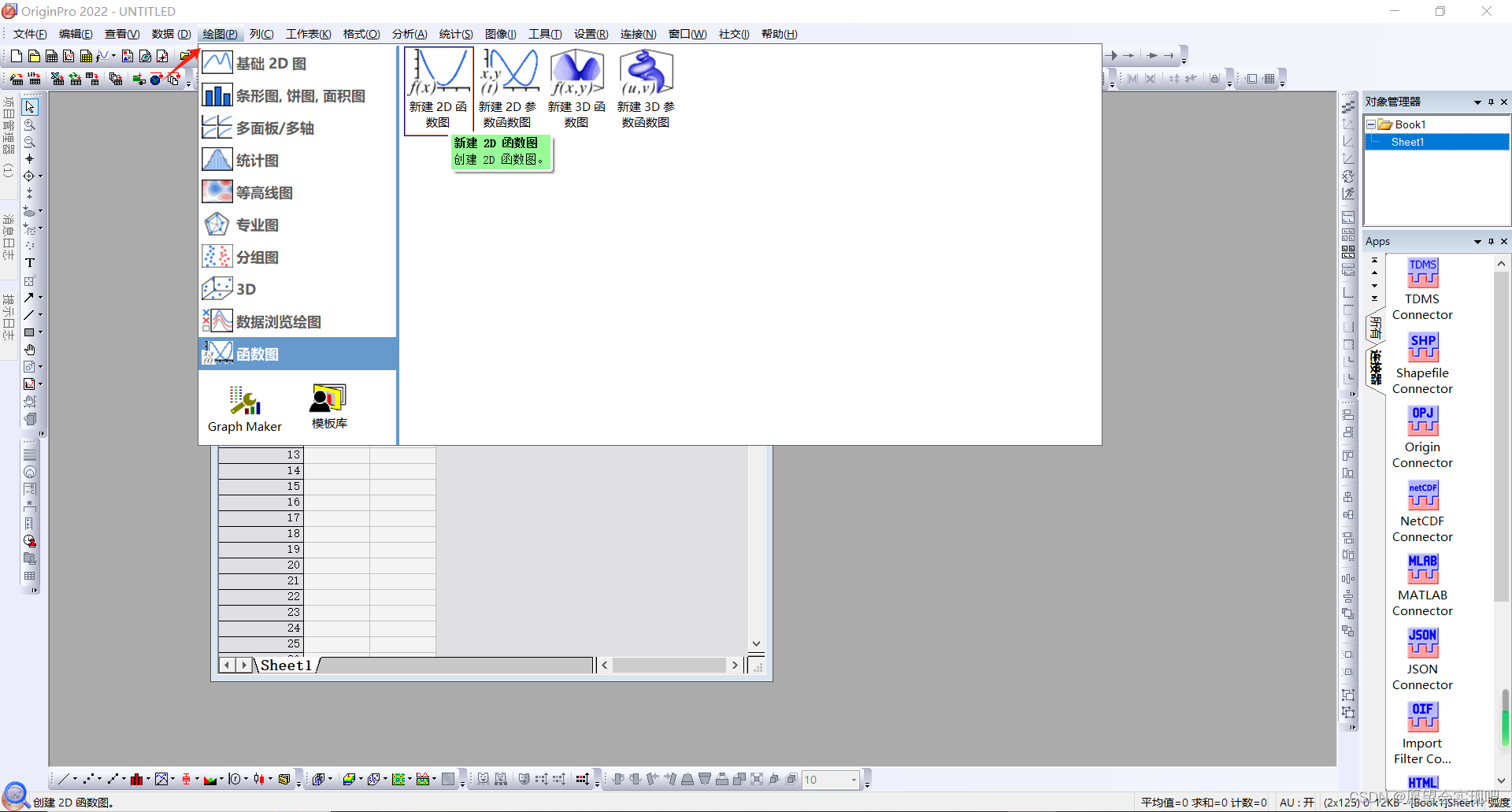This screenshot has height=812, width=1512.
Task: Click the New Workbook toolbar icon
Action: point(51,56)
